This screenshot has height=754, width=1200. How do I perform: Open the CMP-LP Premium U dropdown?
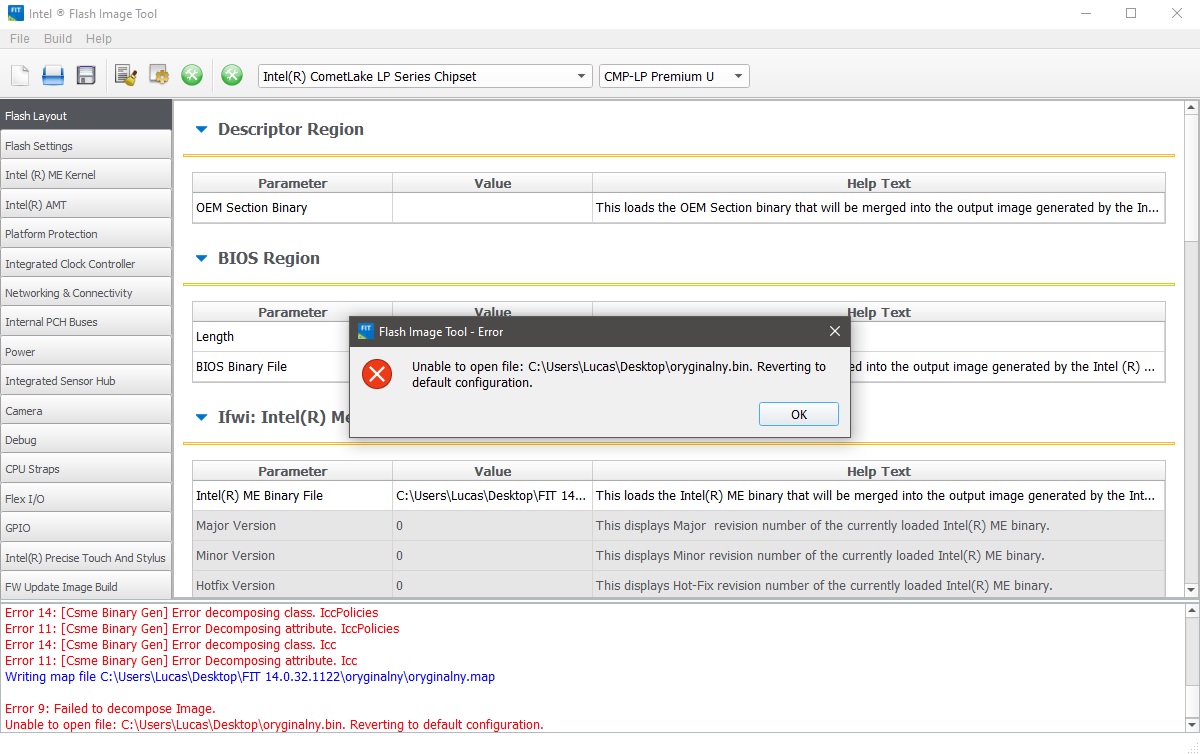673,77
